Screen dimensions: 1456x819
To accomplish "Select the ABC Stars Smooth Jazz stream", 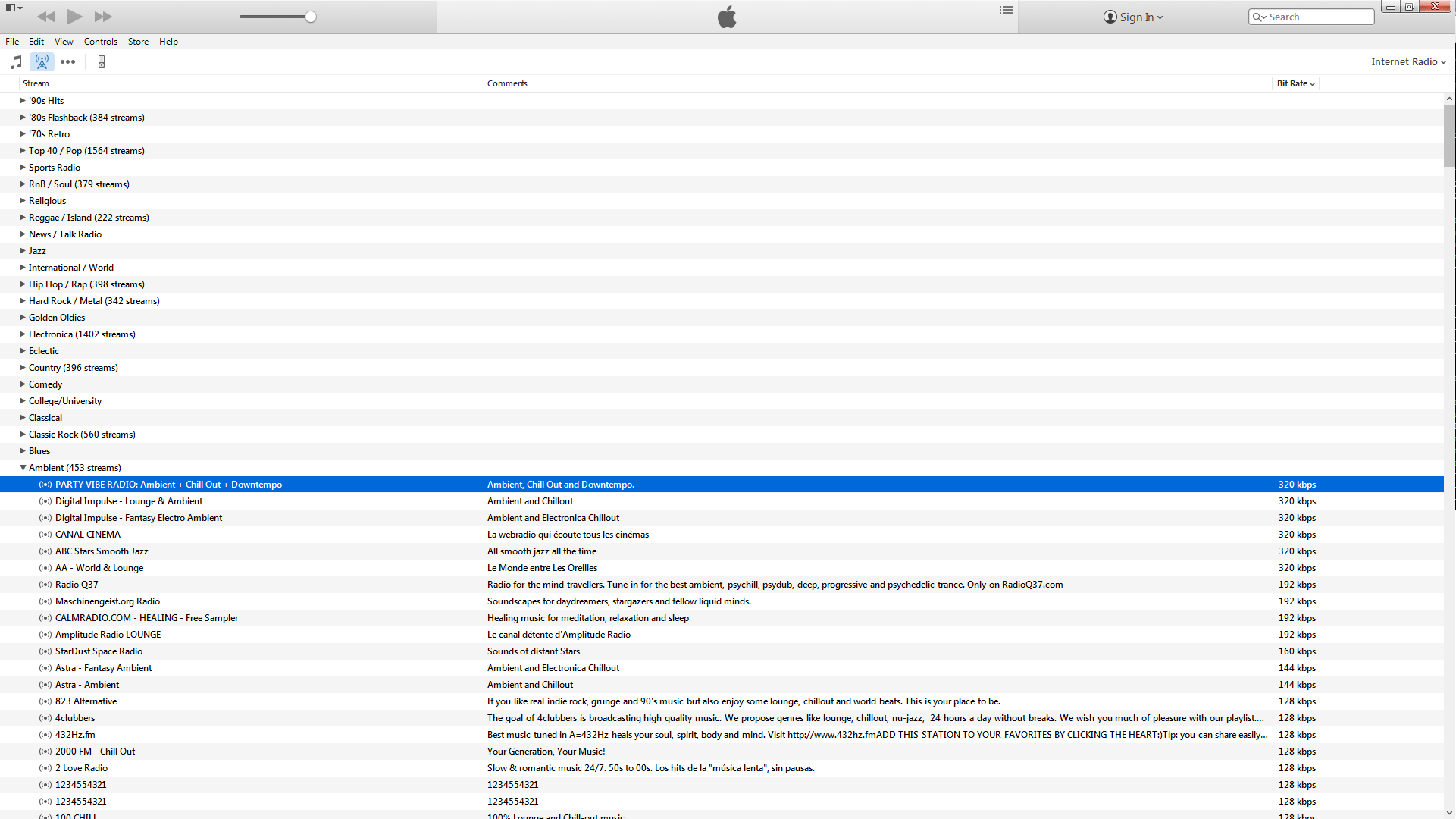I will pos(722,551).
